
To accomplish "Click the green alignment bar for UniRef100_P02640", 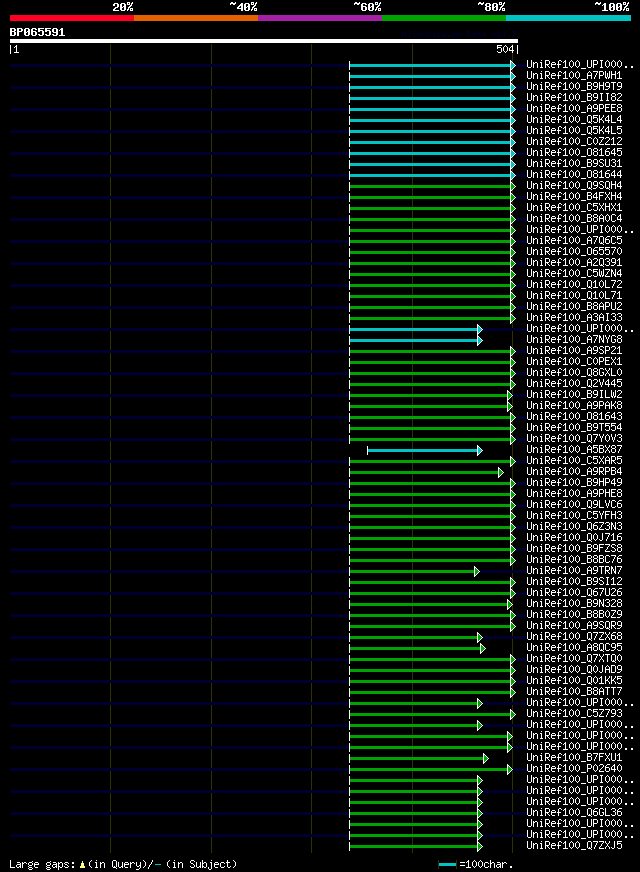I will [430, 770].
